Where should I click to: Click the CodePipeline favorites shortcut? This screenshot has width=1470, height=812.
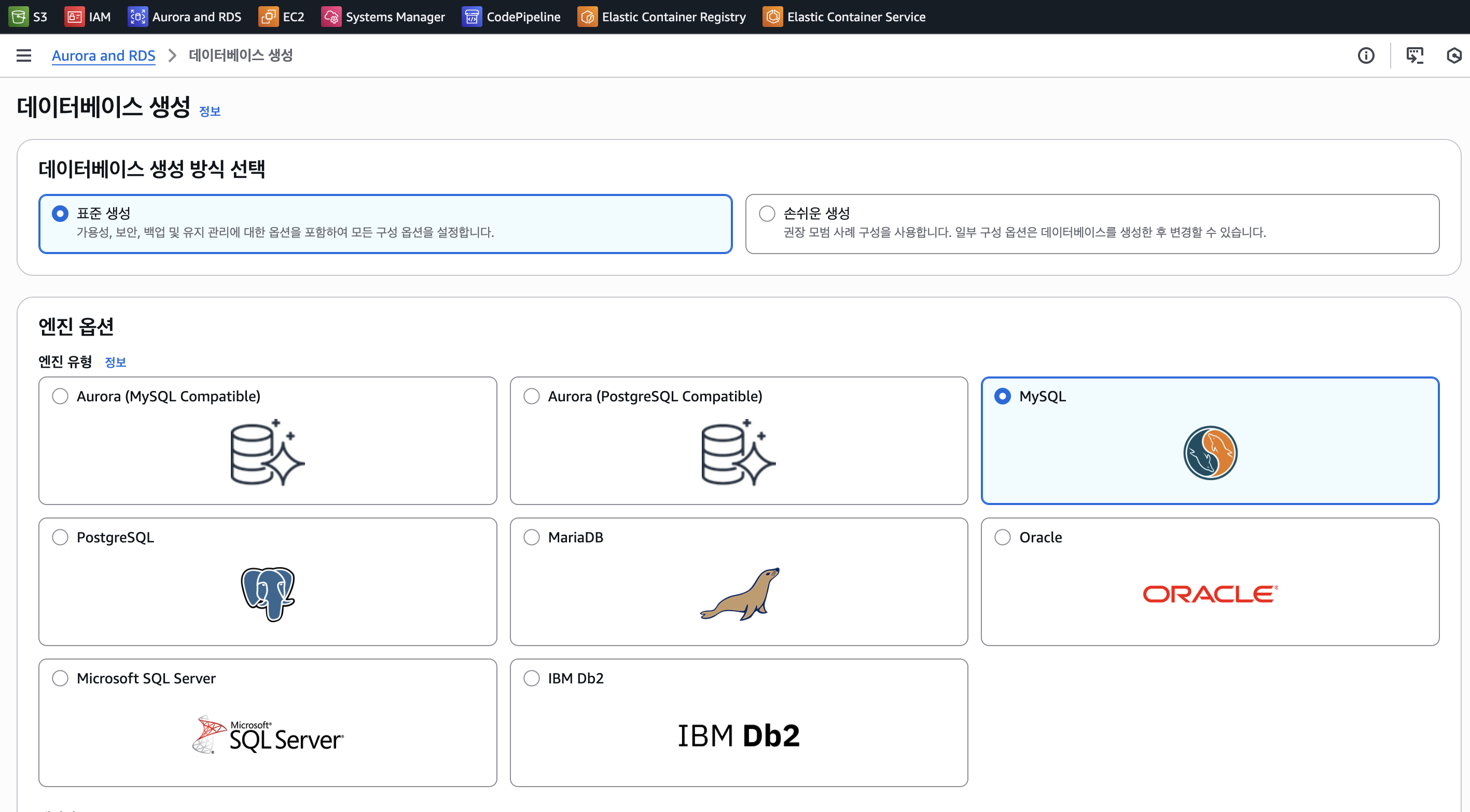click(511, 17)
